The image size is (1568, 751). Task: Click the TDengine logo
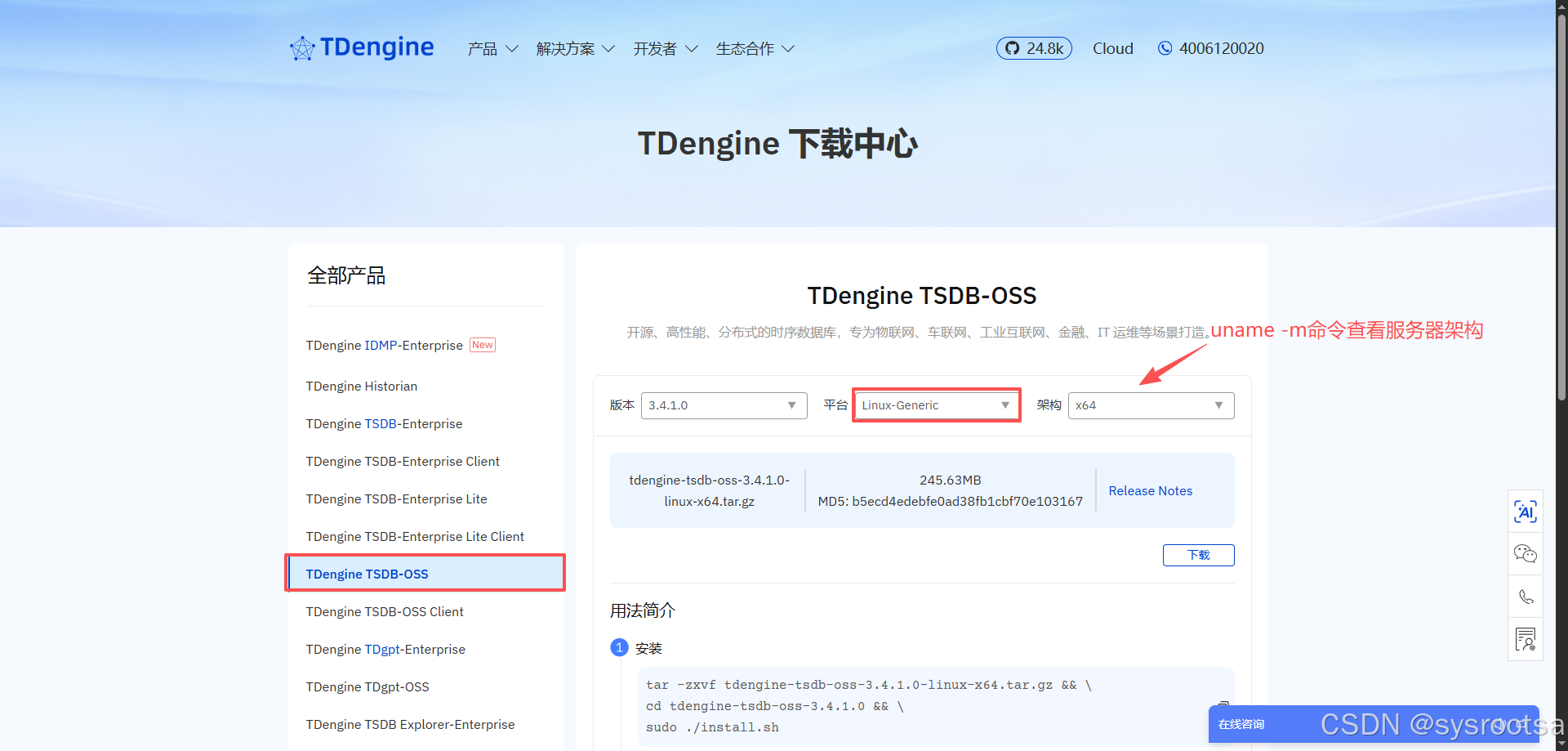[362, 48]
